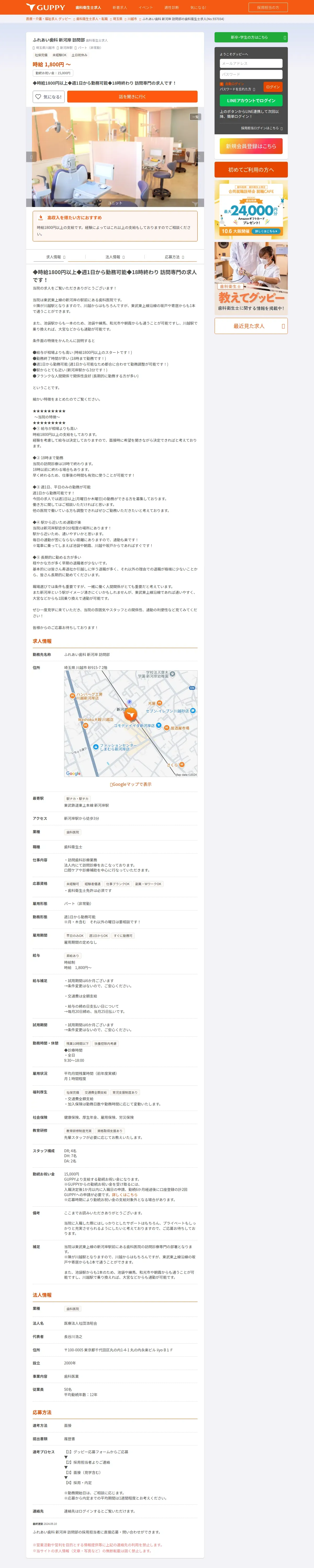Open the 教えてグッピー banner image
Screen dimensions: 314x1568
coord(251,278)
